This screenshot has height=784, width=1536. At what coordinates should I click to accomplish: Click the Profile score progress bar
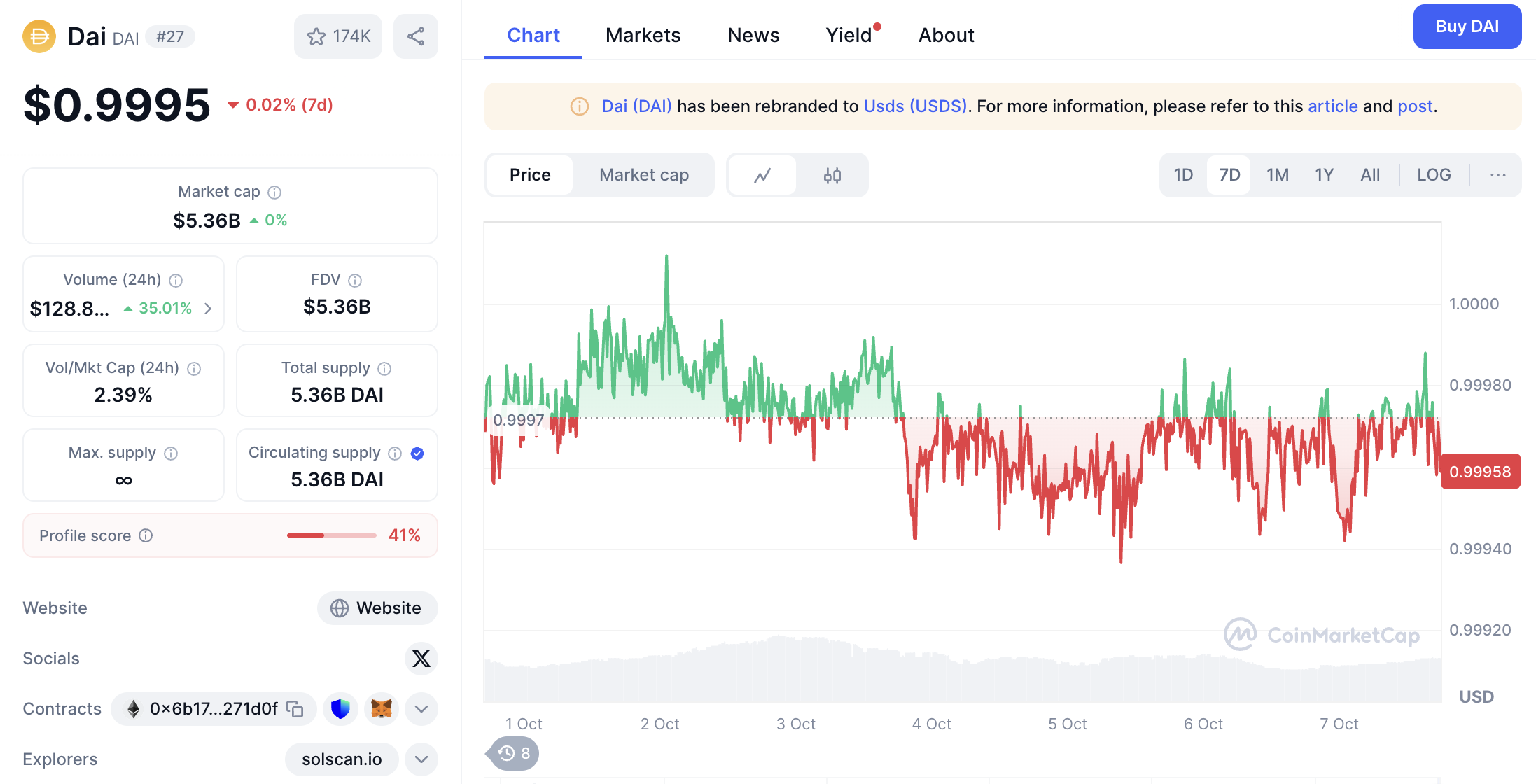(x=331, y=535)
